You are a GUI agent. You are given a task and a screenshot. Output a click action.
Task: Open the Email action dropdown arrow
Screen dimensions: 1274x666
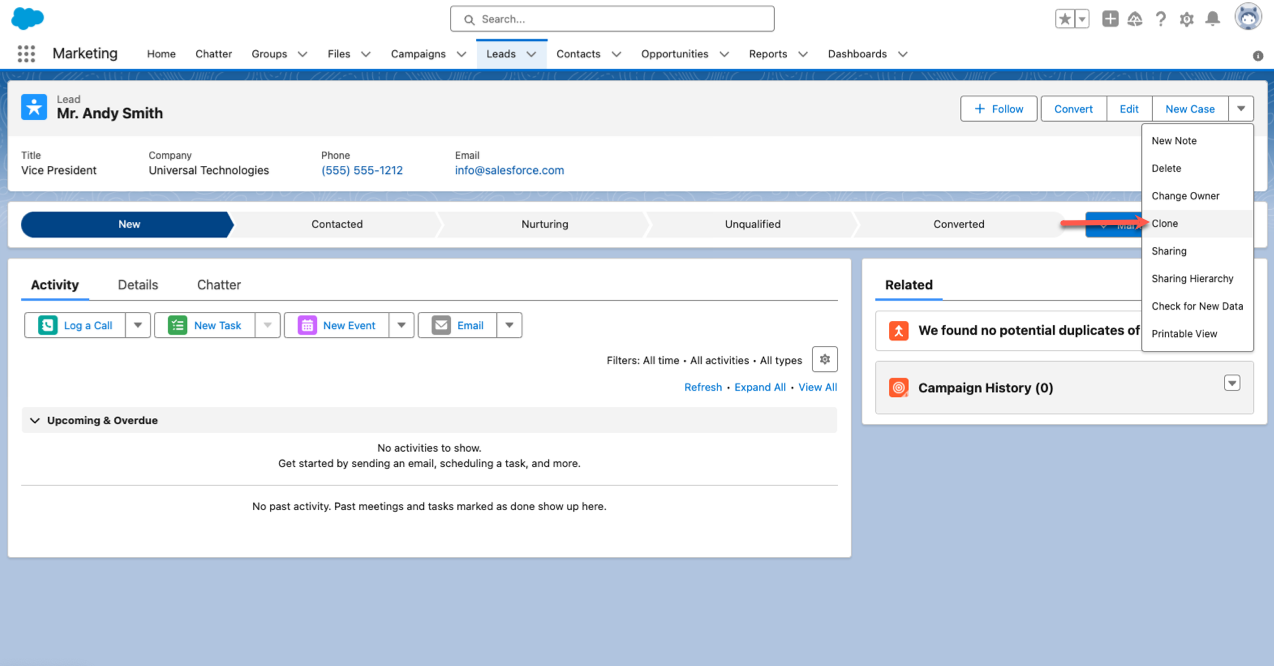[x=509, y=325]
